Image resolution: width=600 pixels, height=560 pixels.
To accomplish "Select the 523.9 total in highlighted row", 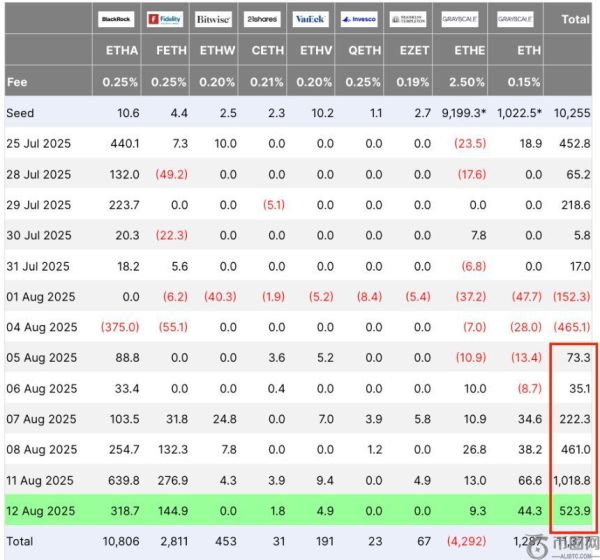I will click(575, 511).
